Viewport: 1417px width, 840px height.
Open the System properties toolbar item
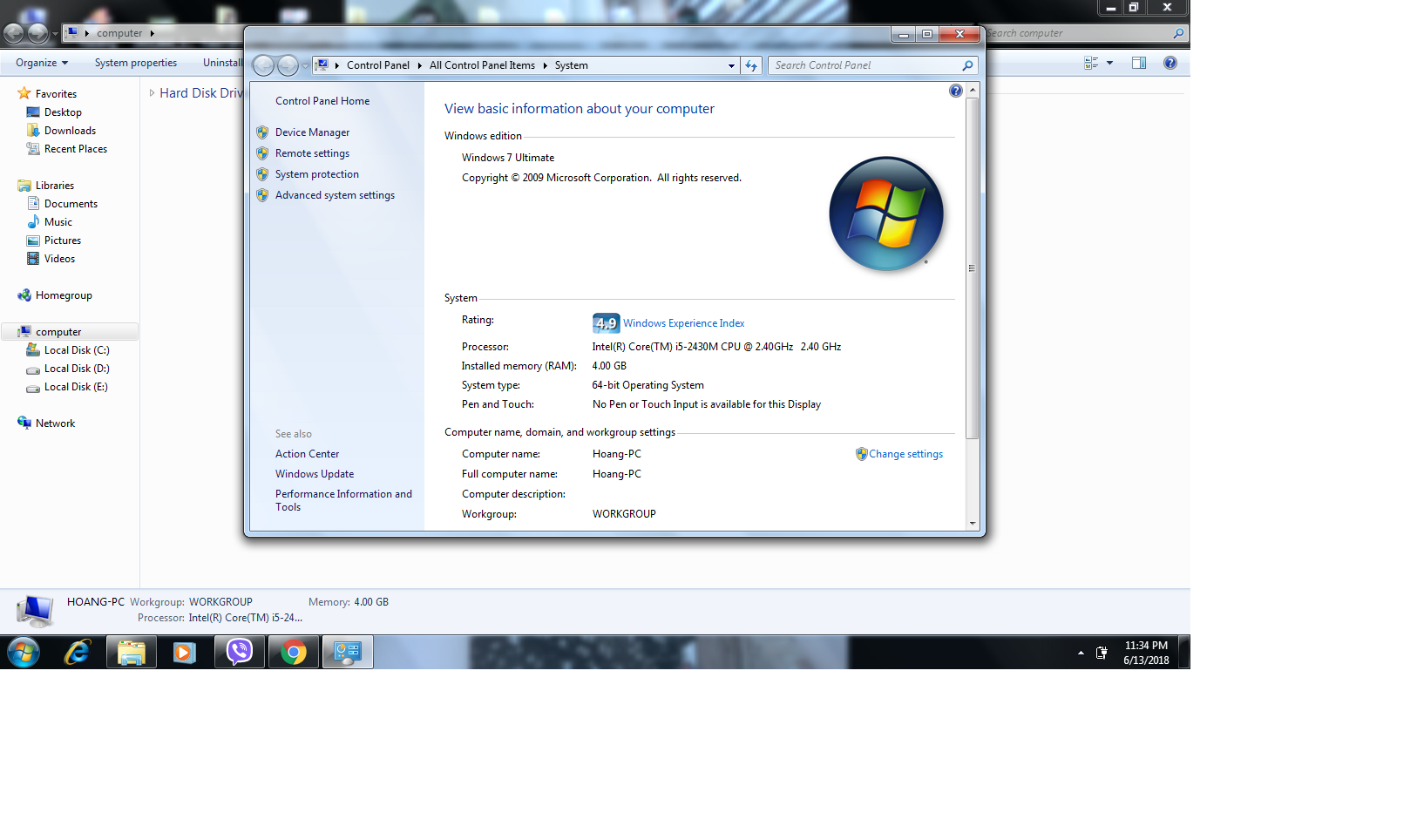[x=135, y=63]
